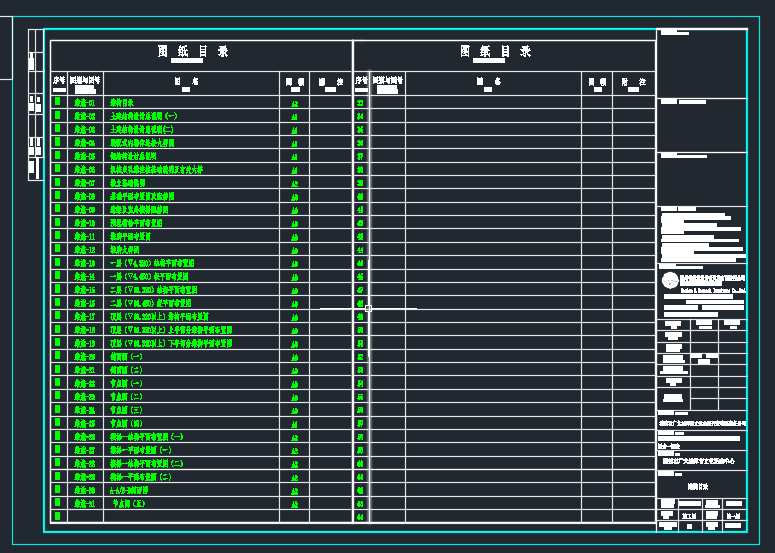Click the a-a/b-b section drawing name
The width and height of the screenshot is (775, 553).
(129, 490)
